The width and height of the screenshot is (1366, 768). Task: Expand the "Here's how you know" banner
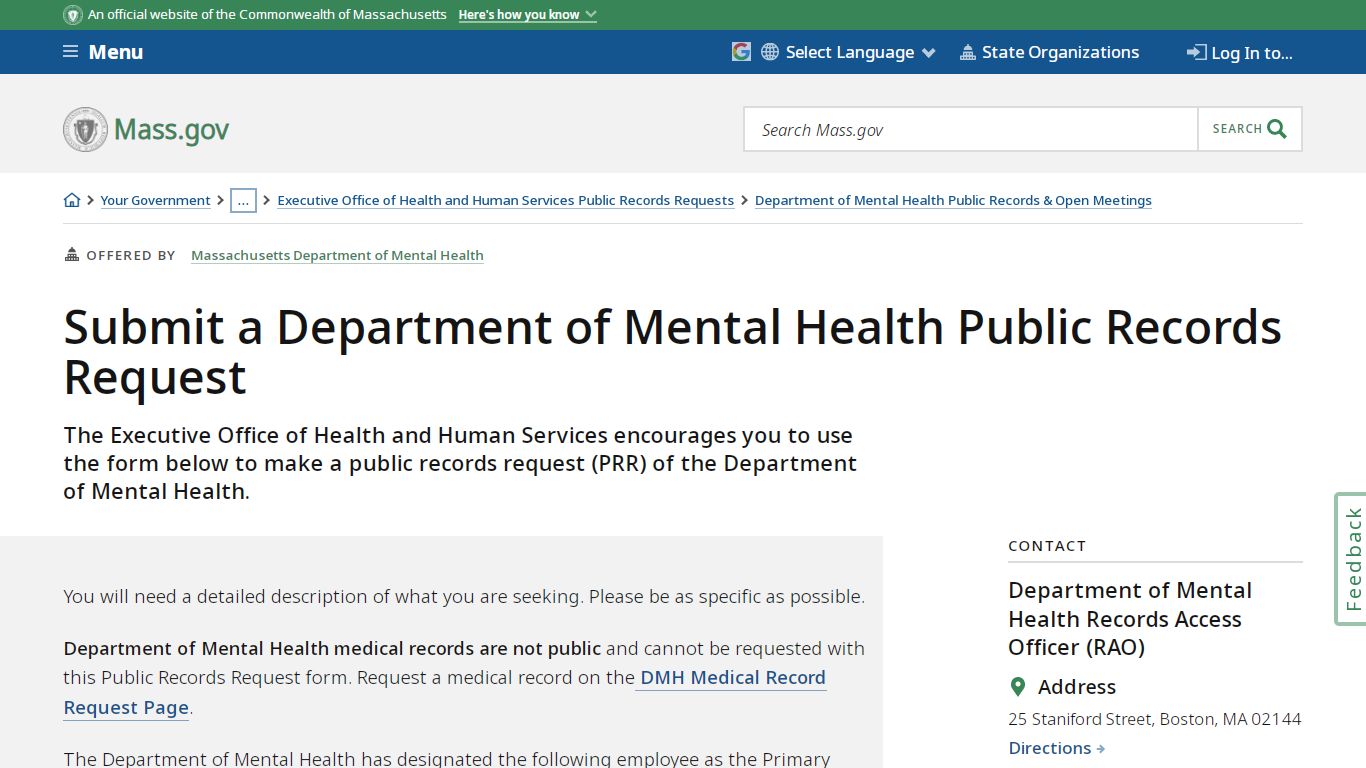pyautogui.click(x=527, y=15)
